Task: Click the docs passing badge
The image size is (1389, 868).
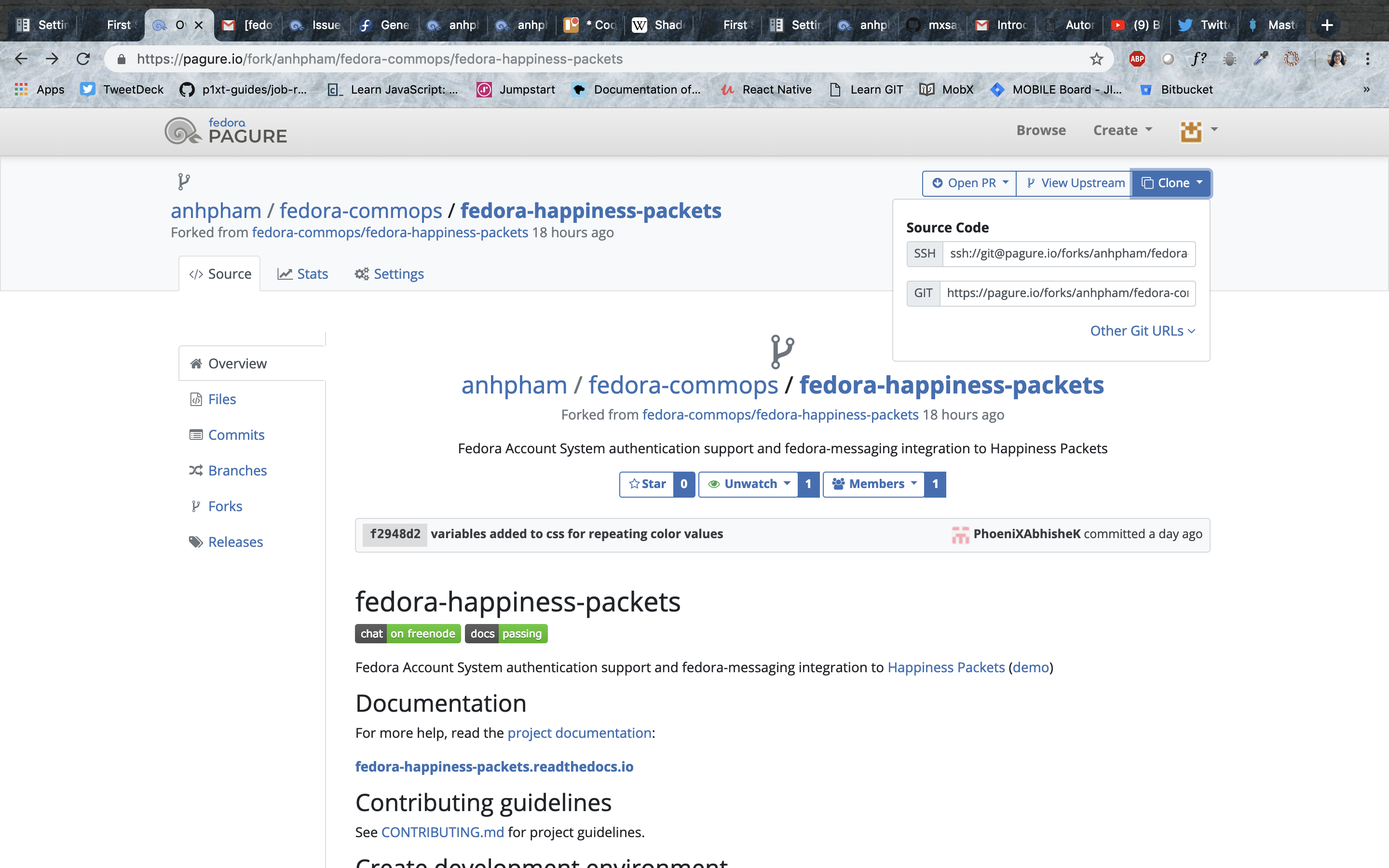Action: click(x=506, y=634)
